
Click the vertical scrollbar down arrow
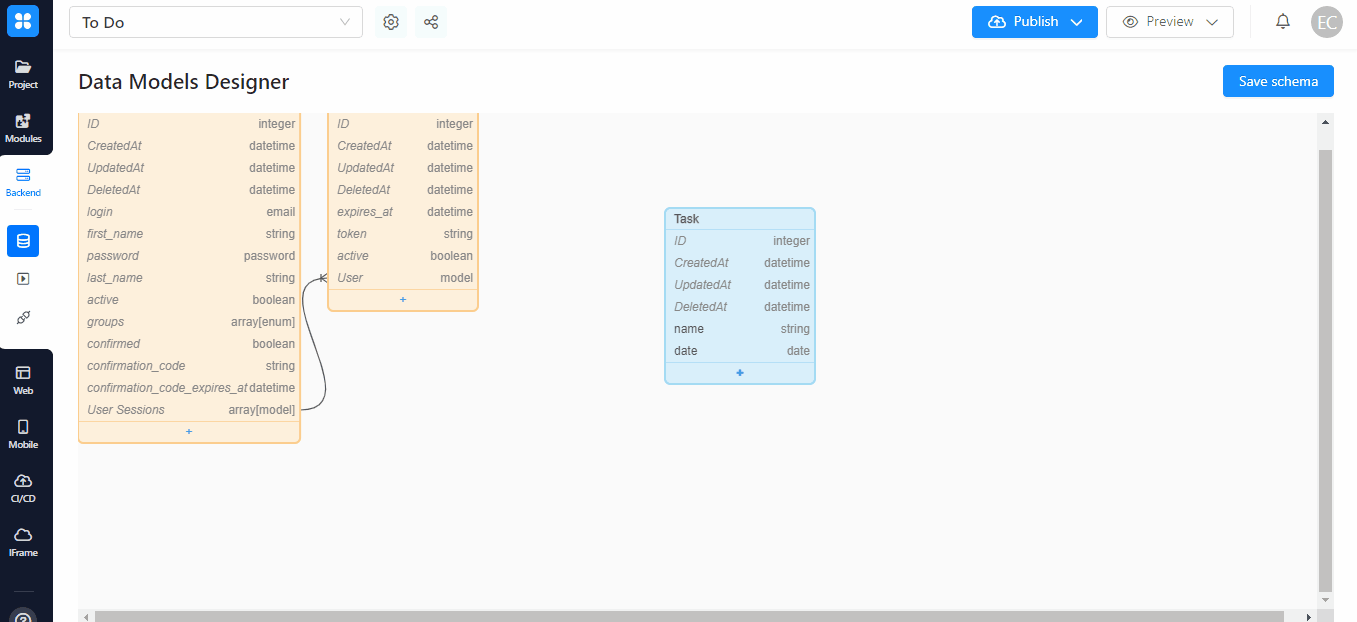coord(1326,599)
